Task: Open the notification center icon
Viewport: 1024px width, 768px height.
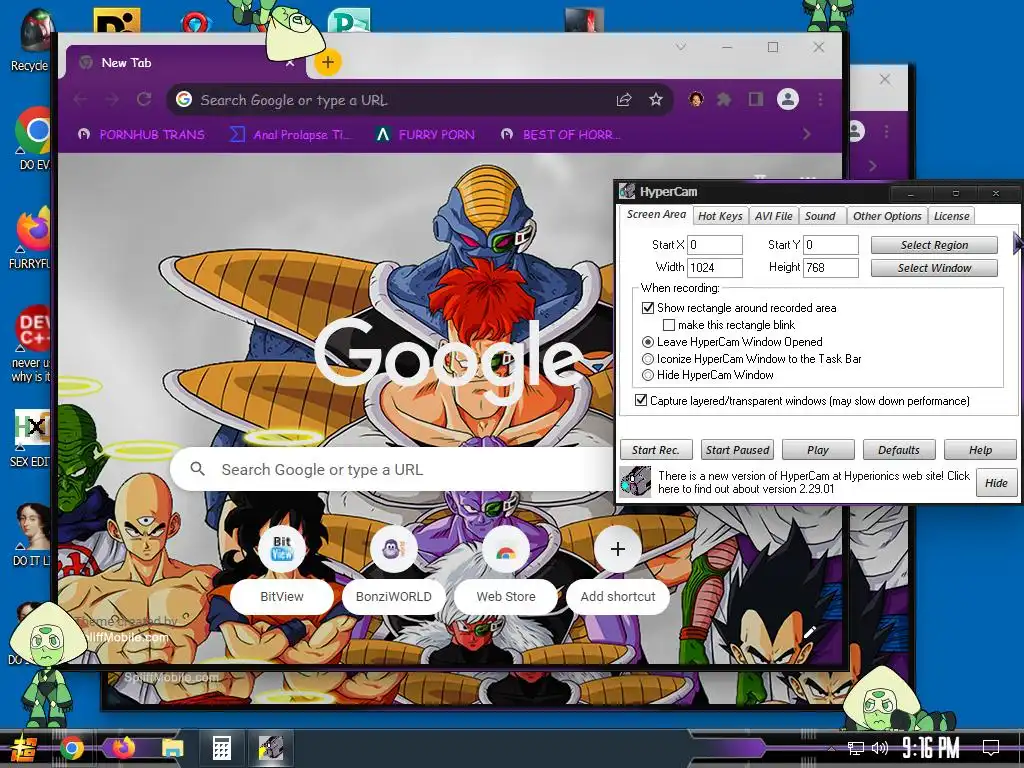Action: pos(991,748)
